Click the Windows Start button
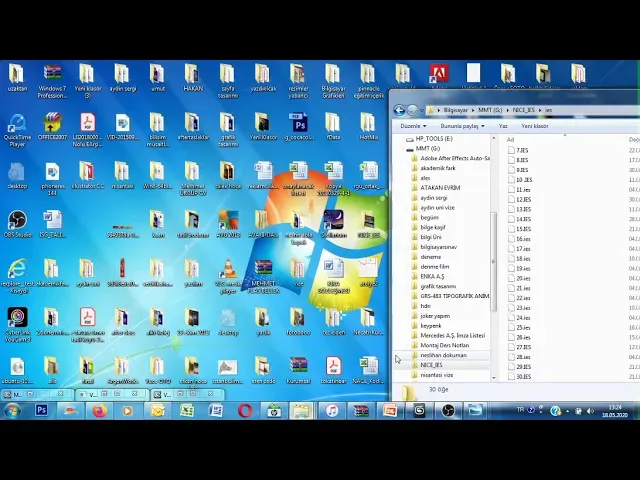This screenshot has height=480, width=640. pyautogui.click(x=12, y=411)
